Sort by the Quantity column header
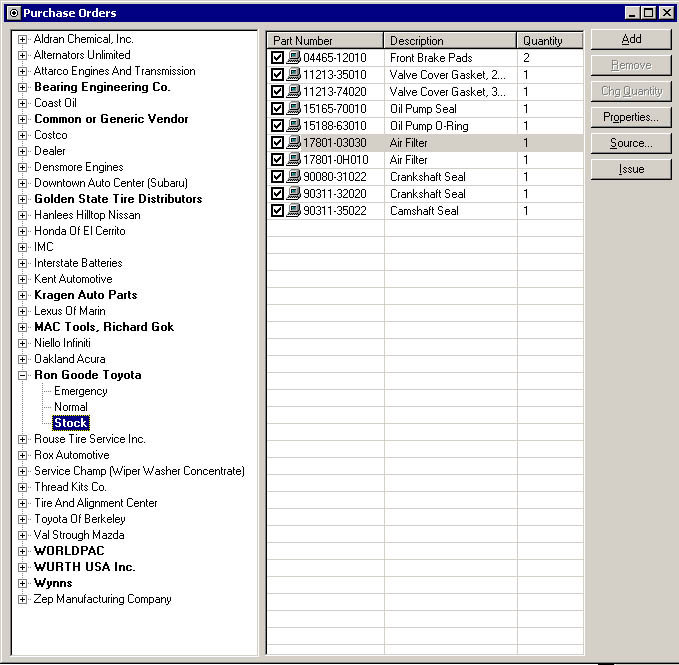679x665 pixels. (x=550, y=40)
